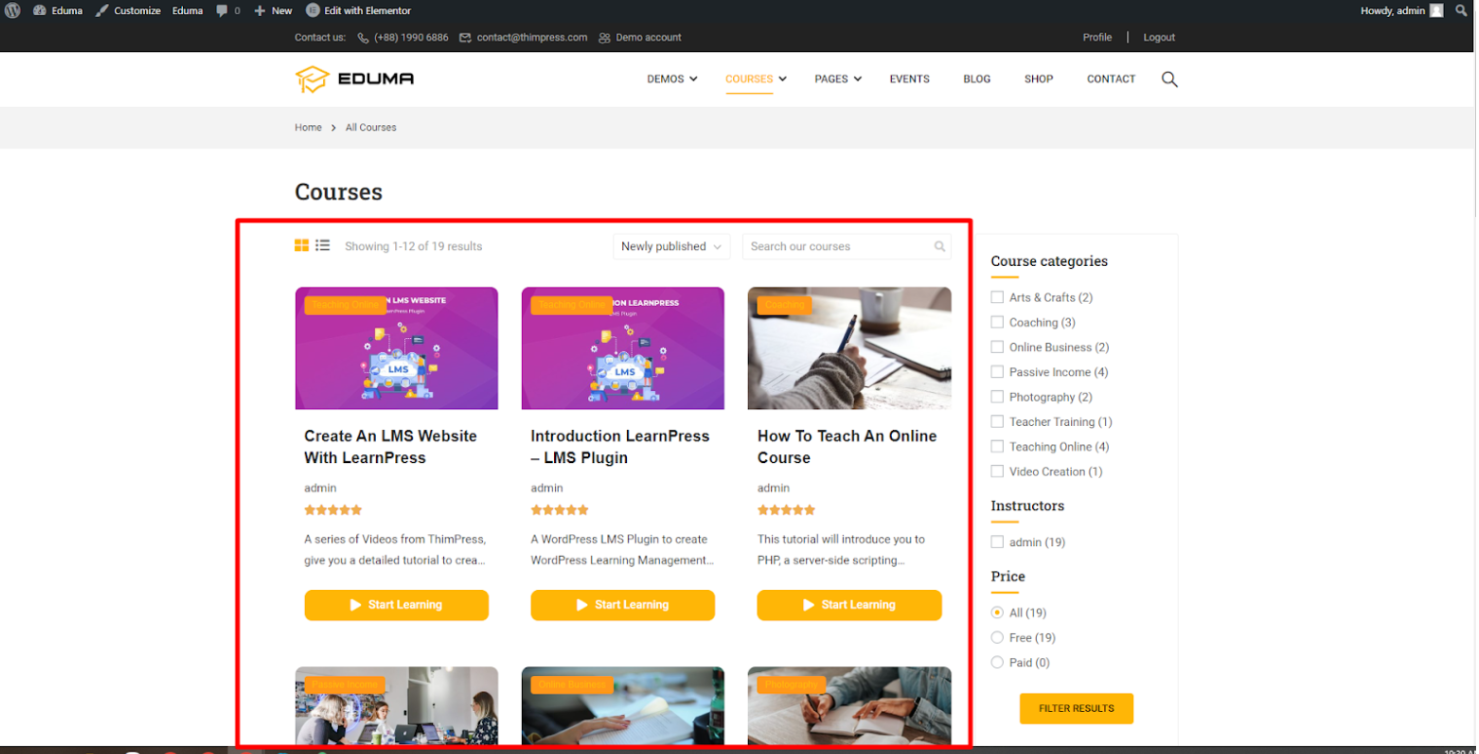Expand the COURSES menu
Image resolution: width=1479 pixels, height=754 pixels.
point(756,79)
